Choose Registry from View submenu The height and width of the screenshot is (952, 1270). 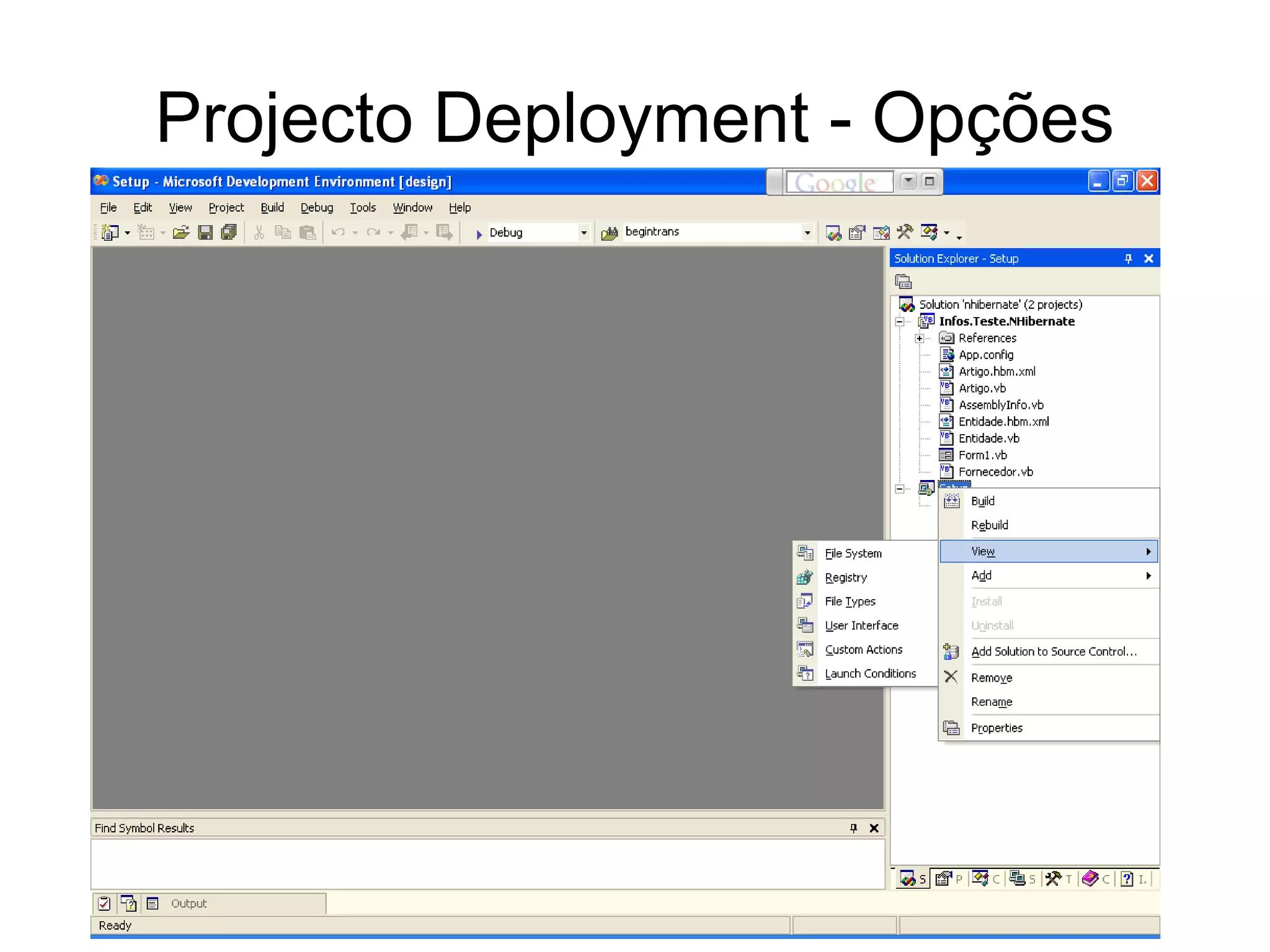[x=866, y=577]
